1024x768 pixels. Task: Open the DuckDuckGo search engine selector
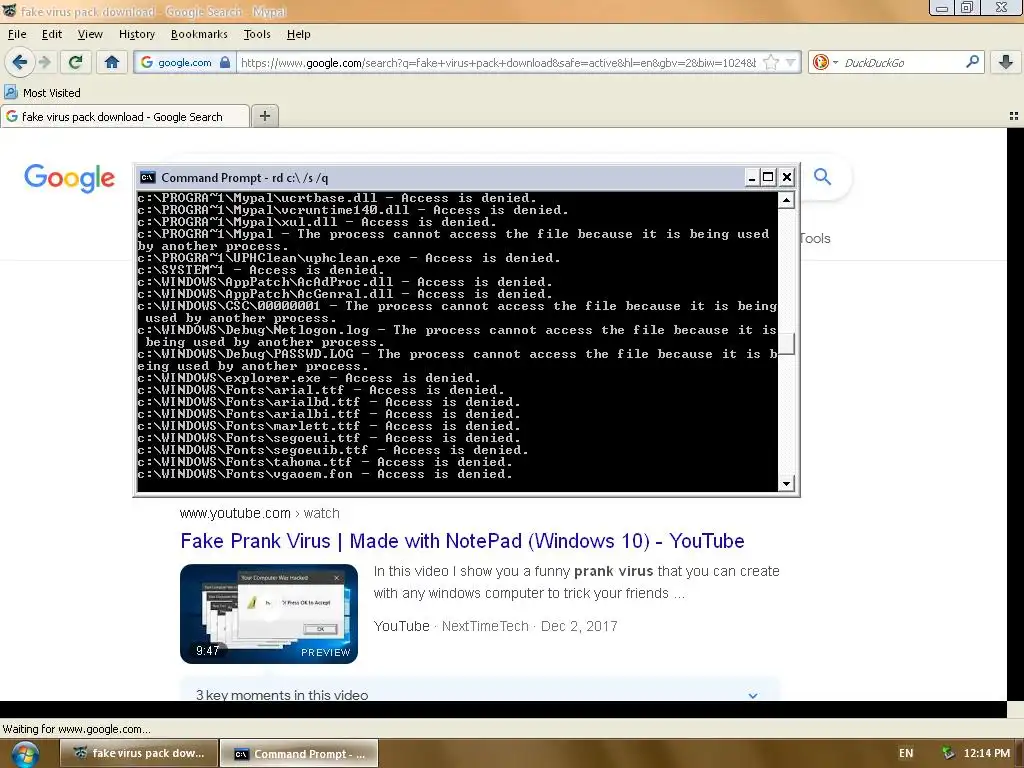[x=825, y=62]
